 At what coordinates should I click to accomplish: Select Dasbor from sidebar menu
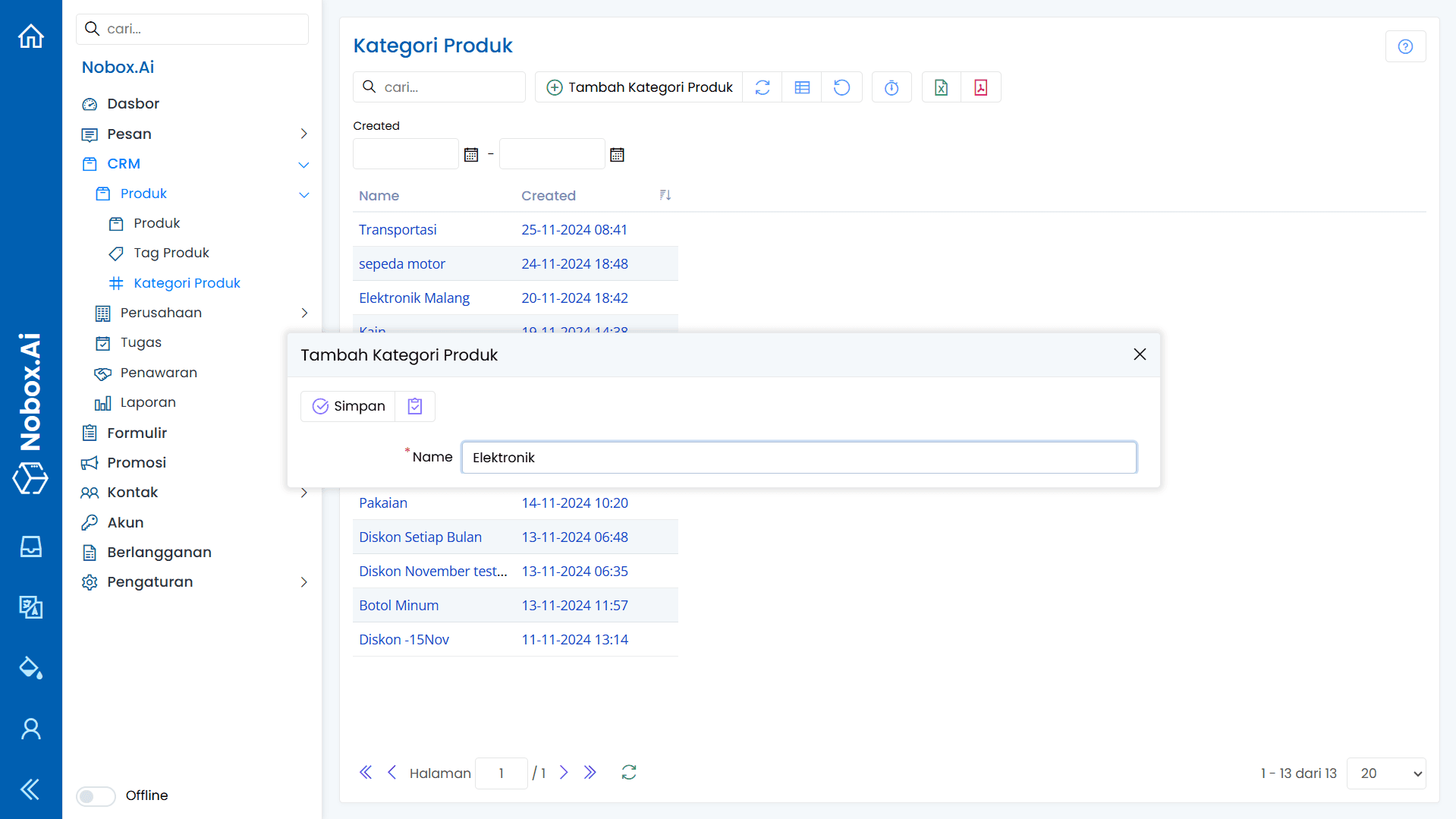[133, 103]
